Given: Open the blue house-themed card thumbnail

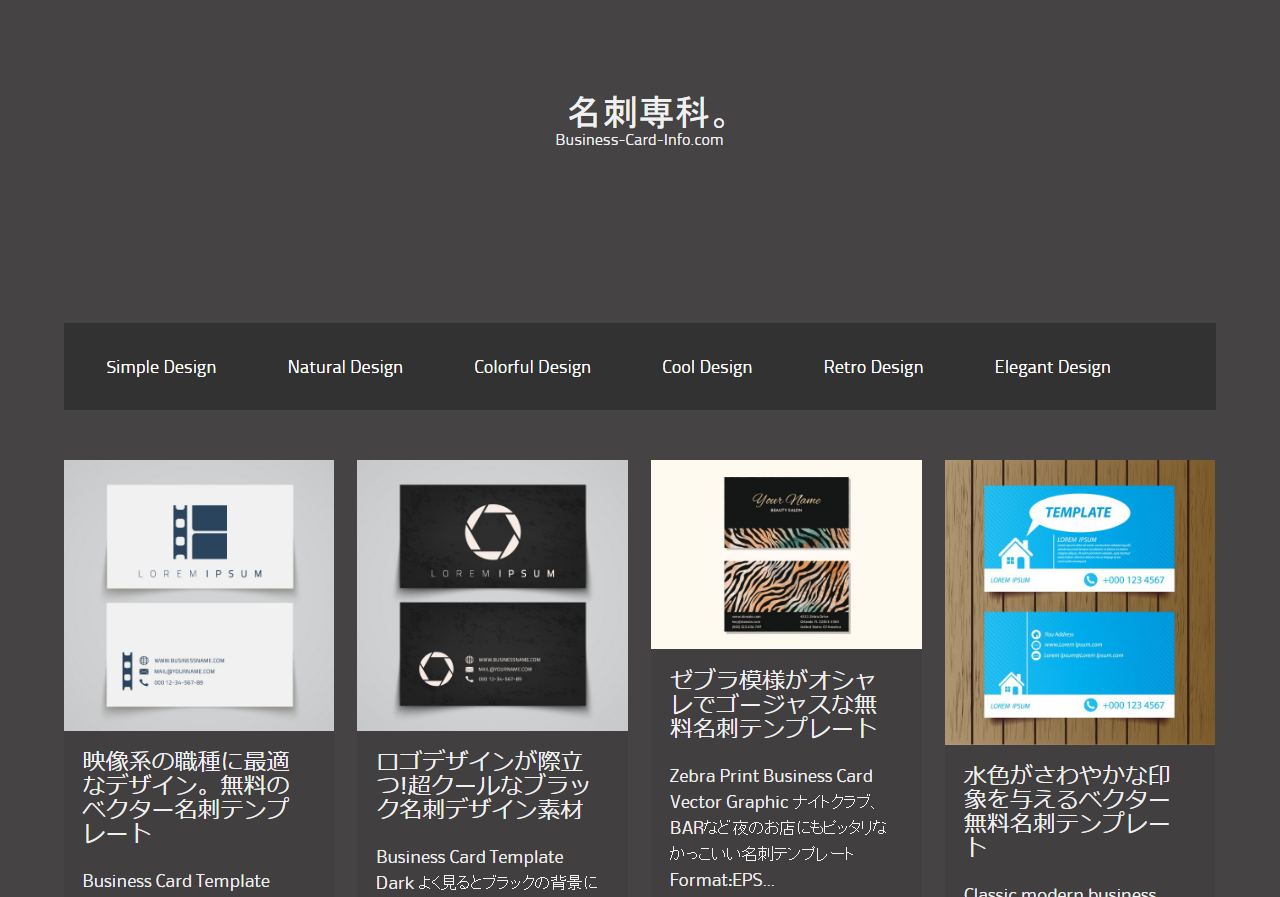Looking at the screenshot, I should pyautogui.click(x=1079, y=602).
